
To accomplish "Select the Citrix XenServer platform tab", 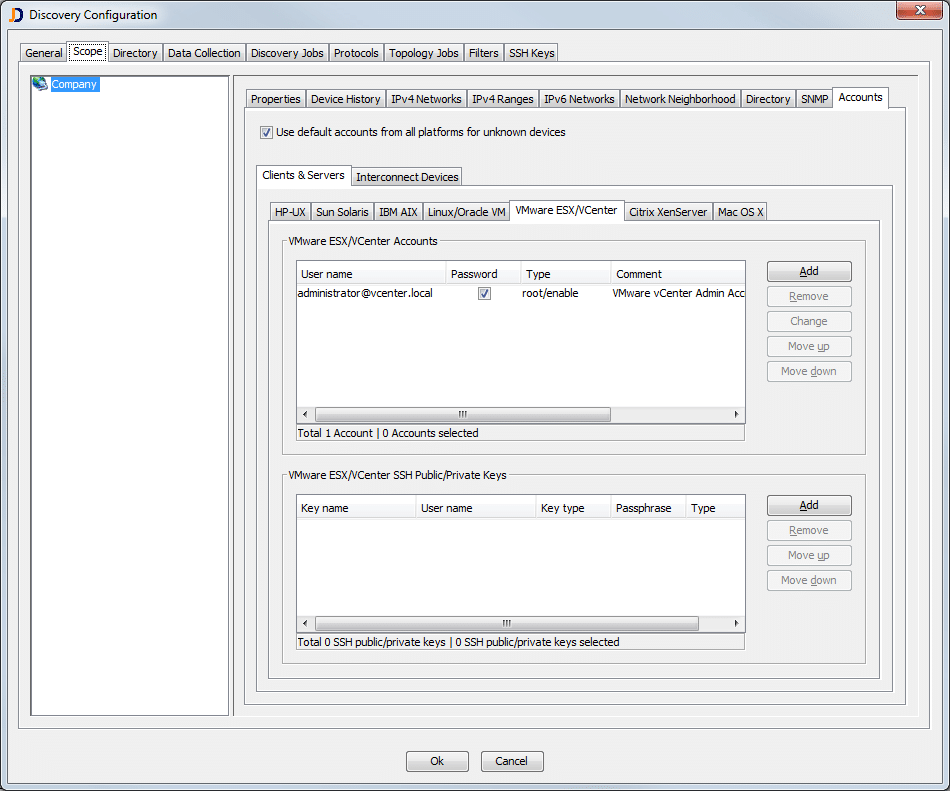I will 668,211.
